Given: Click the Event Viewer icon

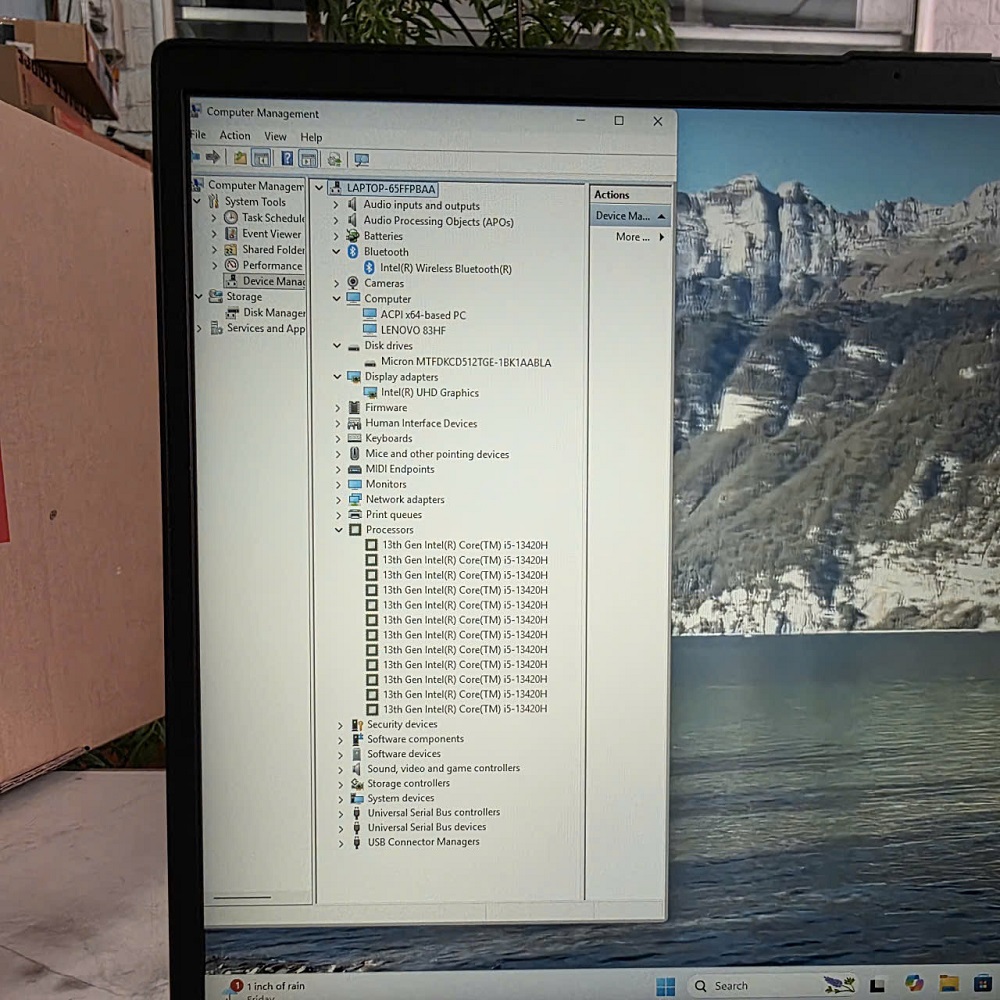Looking at the screenshot, I should tap(231, 233).
